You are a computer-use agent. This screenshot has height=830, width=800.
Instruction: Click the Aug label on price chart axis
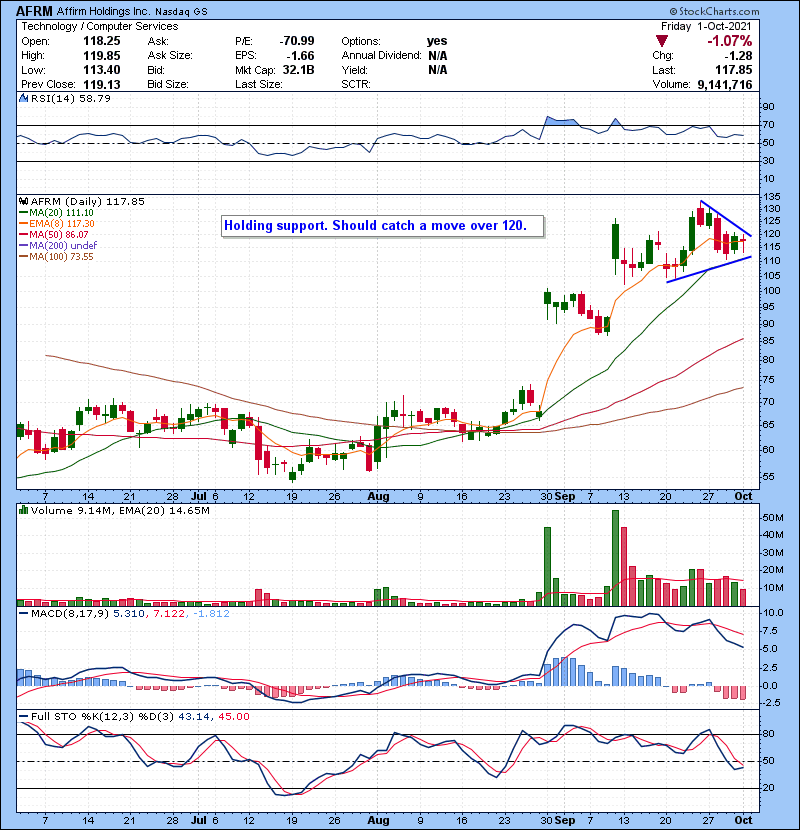pos(378,497)
